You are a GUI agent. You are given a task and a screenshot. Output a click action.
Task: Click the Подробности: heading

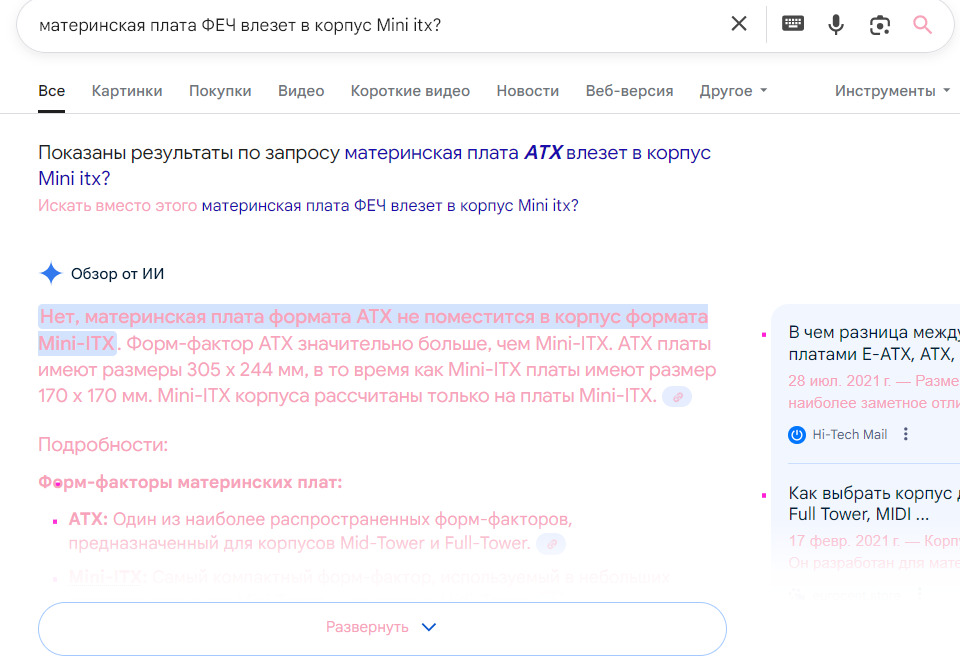(103, 445)
